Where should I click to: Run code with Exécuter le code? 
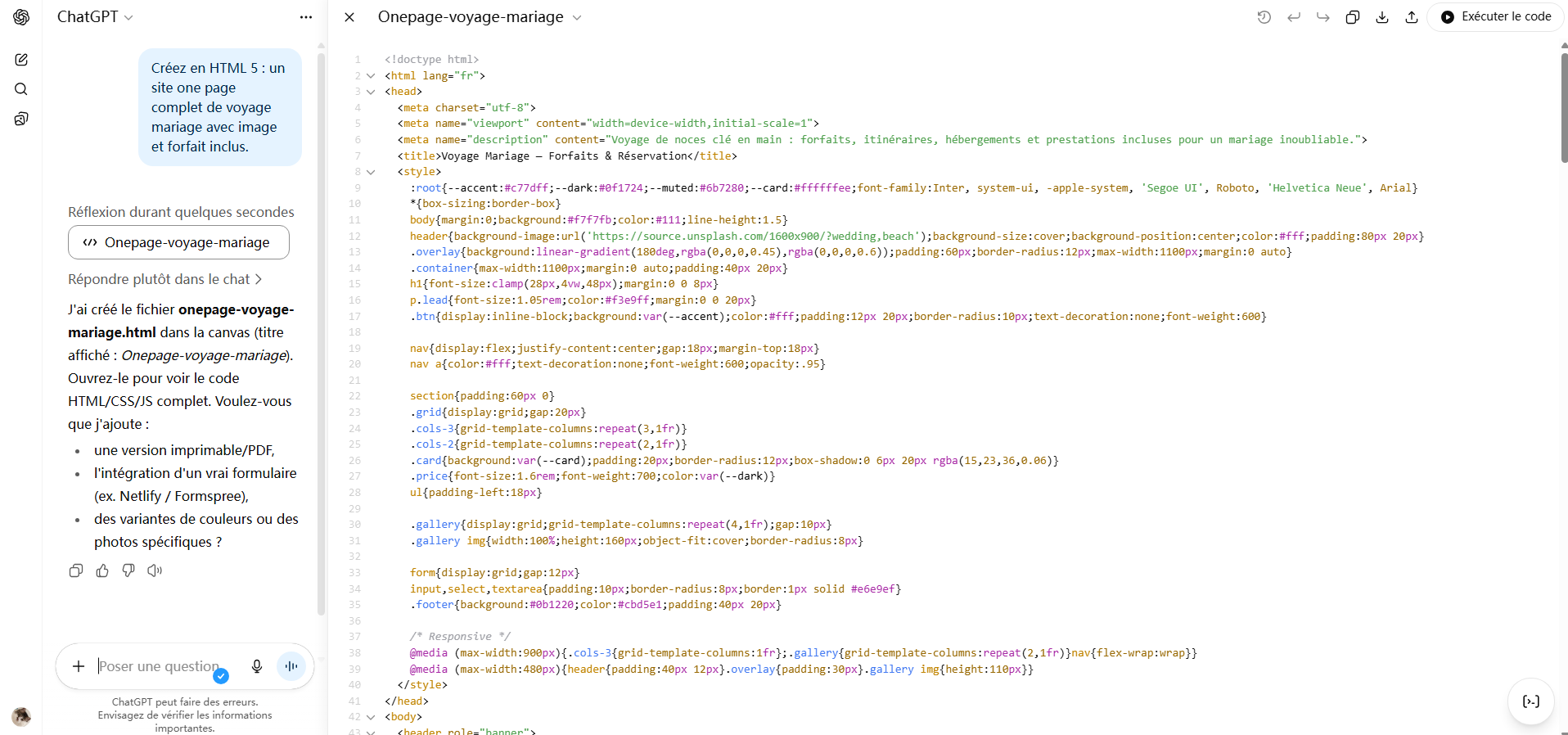[x=1495, y=17]
